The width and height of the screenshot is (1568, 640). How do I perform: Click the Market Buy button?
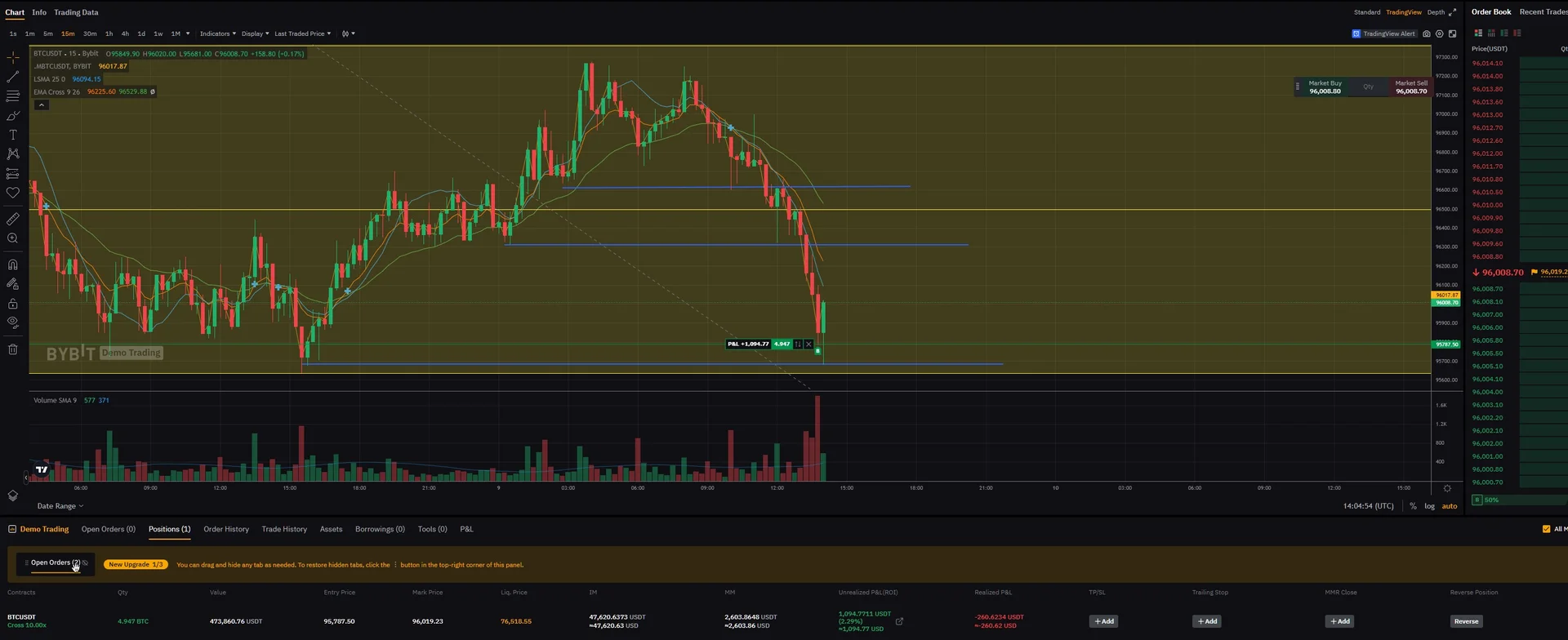coord(1325,87)
